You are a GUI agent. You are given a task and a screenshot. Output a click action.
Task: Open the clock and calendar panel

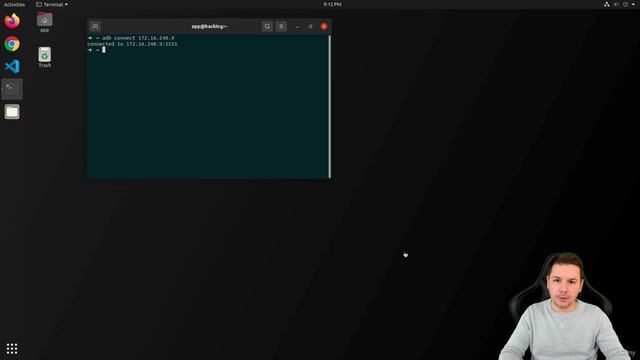coord(332,4)
